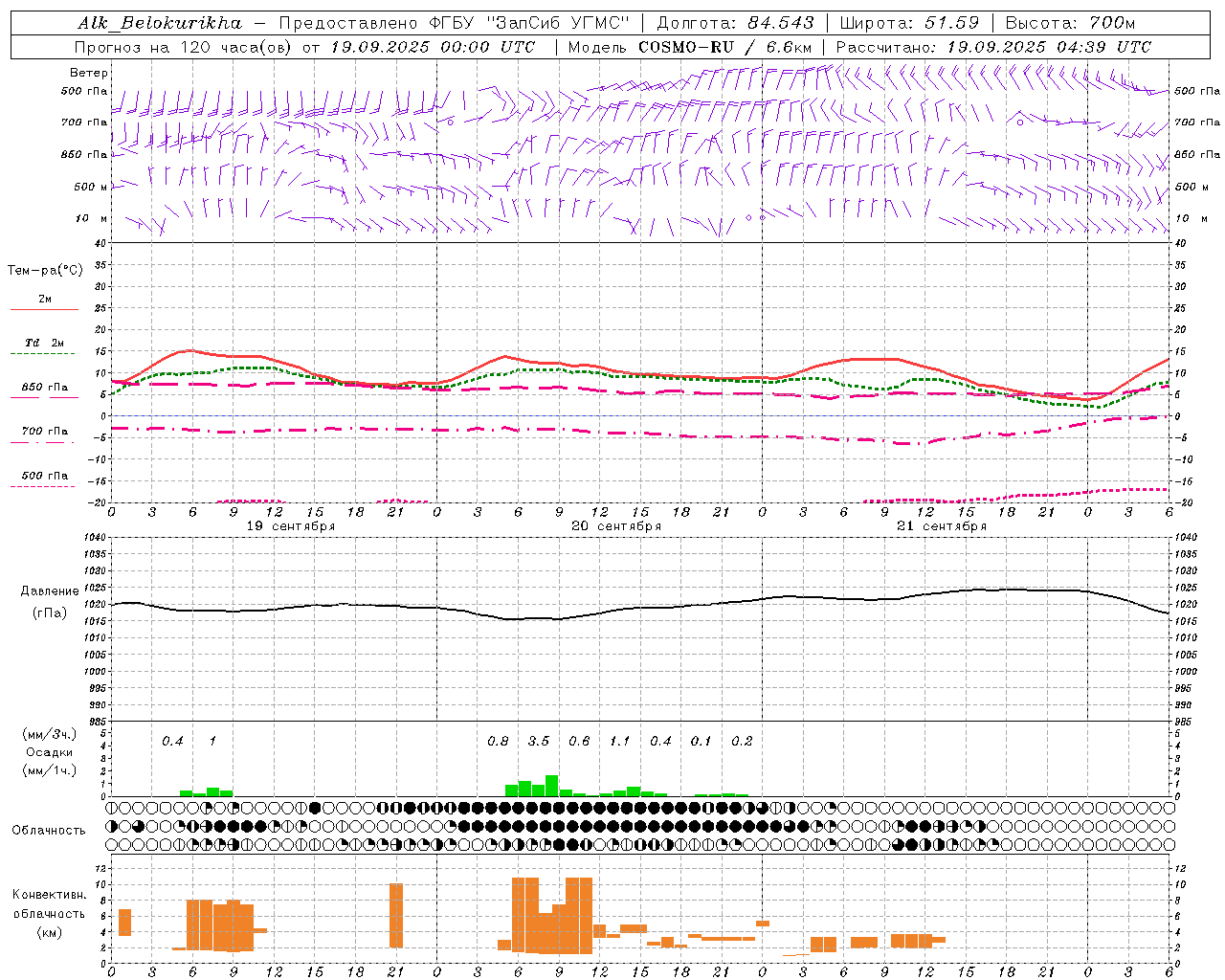Click the Конвективн. convective cloud panel label

(x=50, y=895)
